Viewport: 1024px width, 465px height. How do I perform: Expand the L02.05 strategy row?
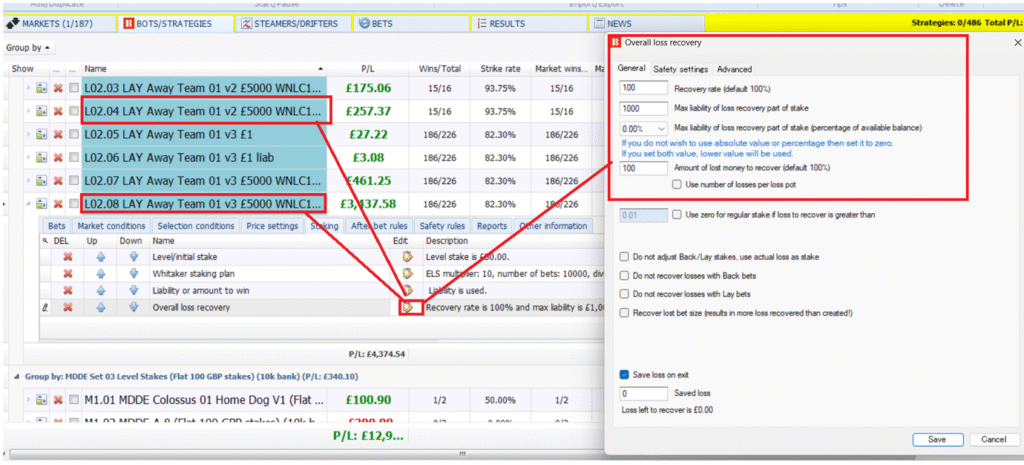28,135
